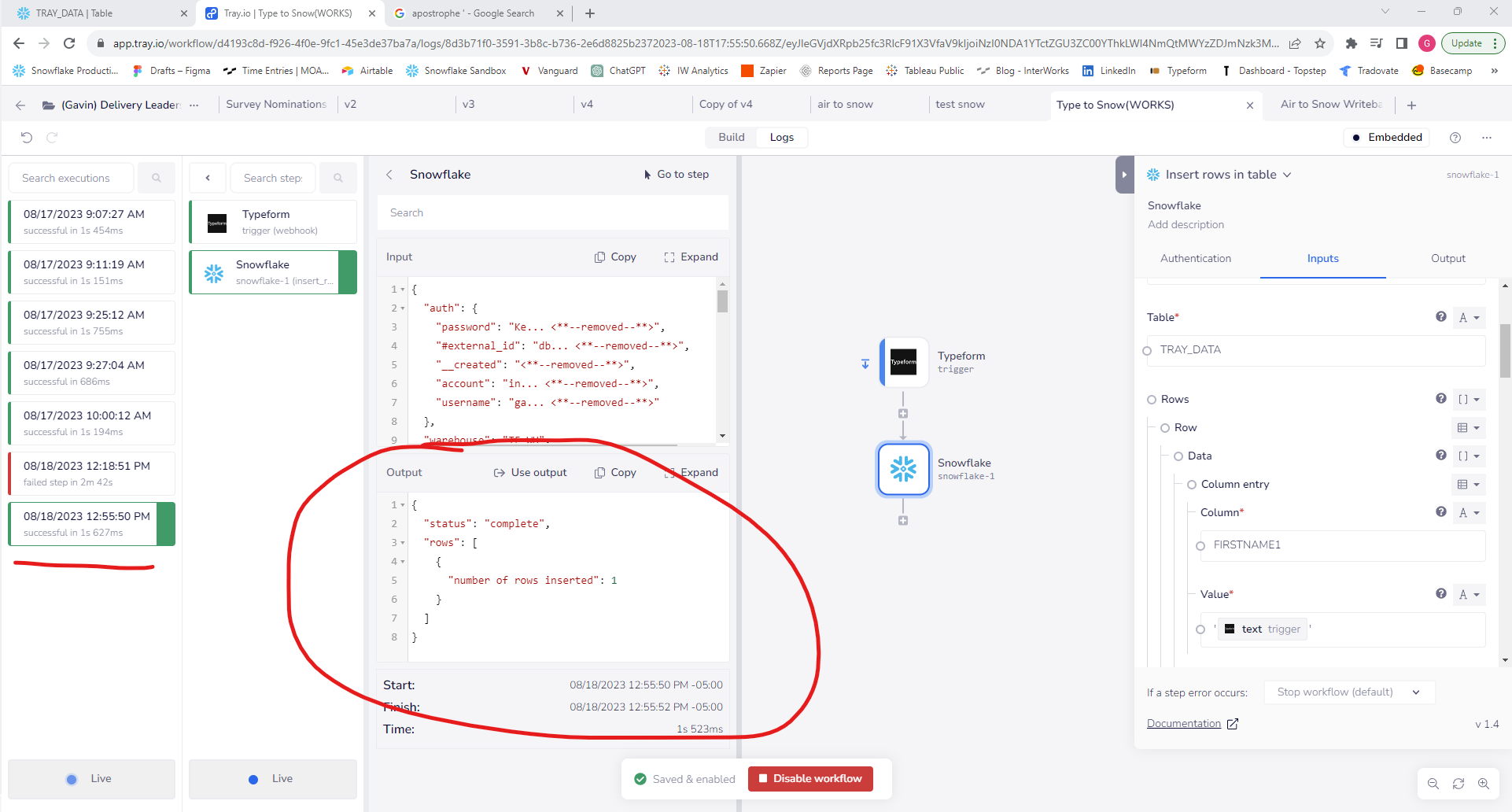The width and height of the screenshot is (1512, 812).
Task: Switch to the Survey Nominations workflow tab
Action: 276,105
